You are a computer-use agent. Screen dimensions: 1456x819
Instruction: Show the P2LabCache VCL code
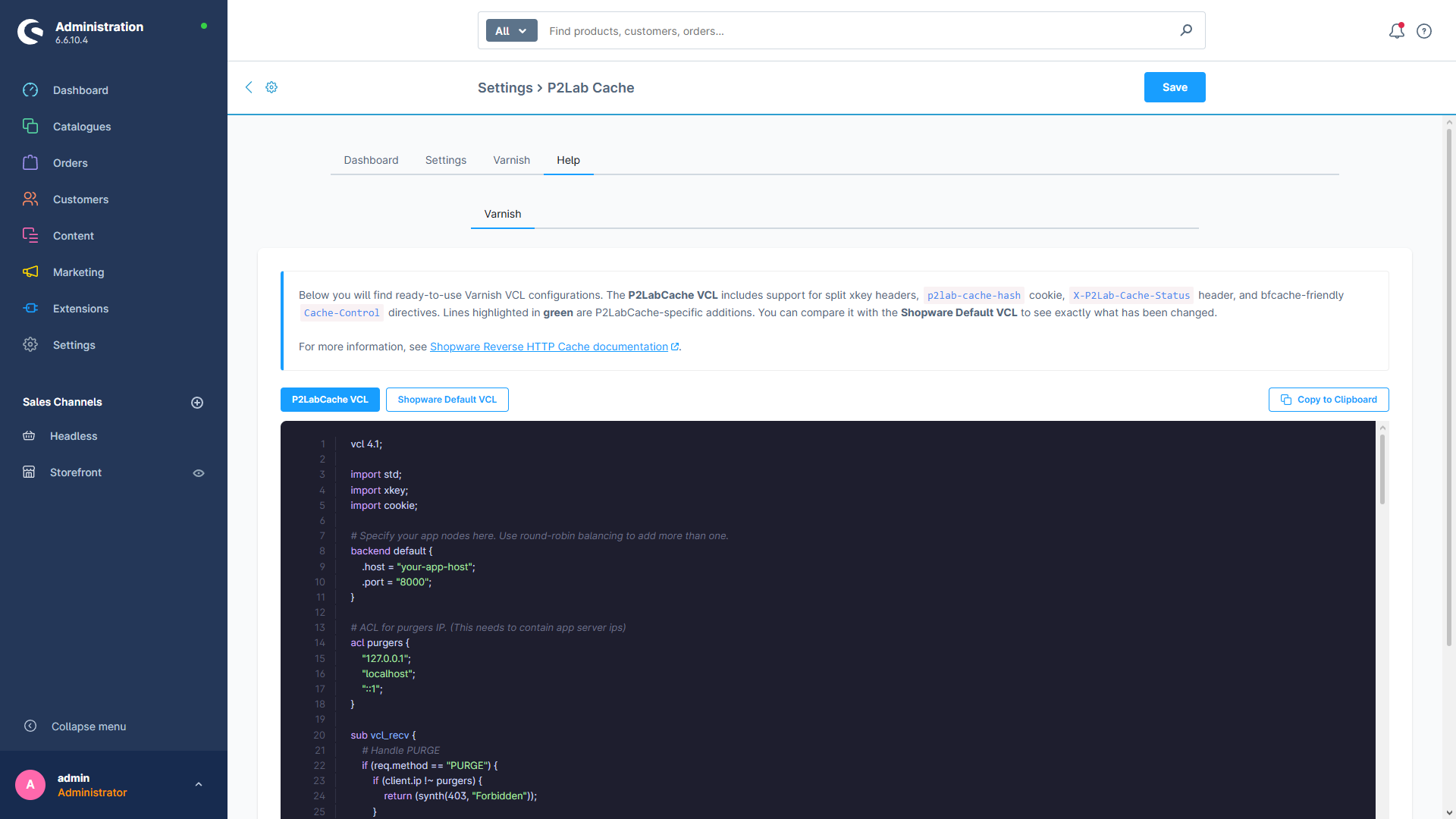[x=330, y=400]
